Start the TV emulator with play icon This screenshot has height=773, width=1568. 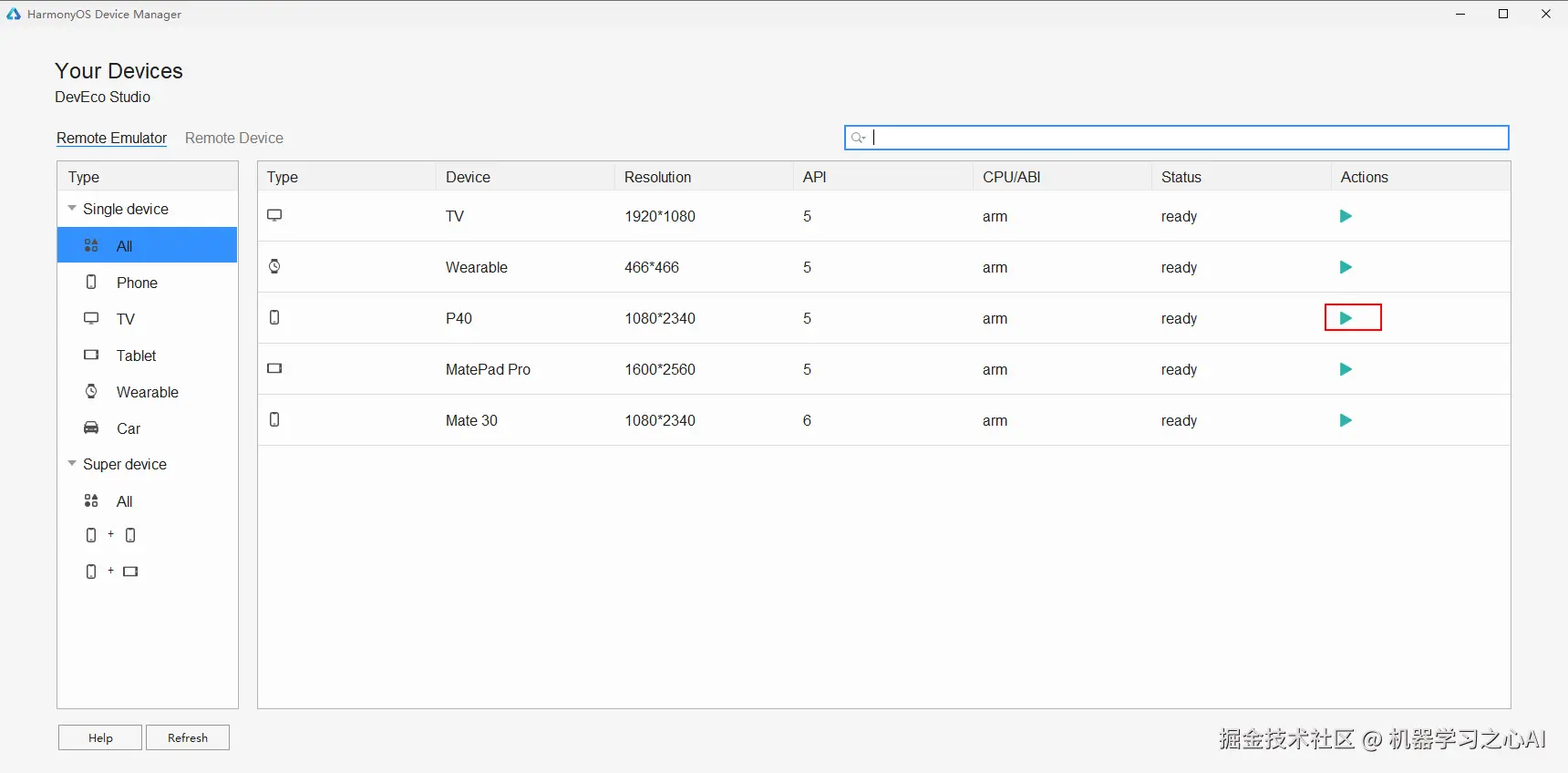1346,216
